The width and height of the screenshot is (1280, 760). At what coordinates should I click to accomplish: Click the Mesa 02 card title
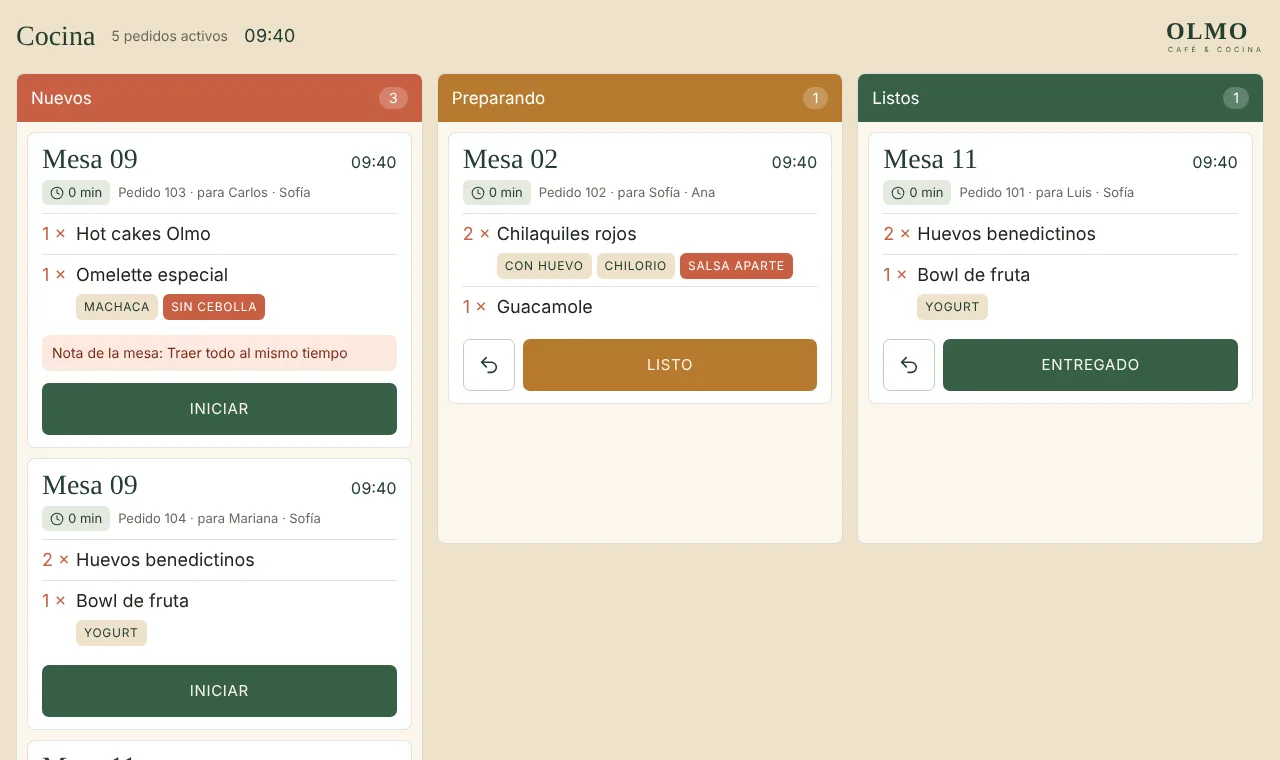coord(510,159)
